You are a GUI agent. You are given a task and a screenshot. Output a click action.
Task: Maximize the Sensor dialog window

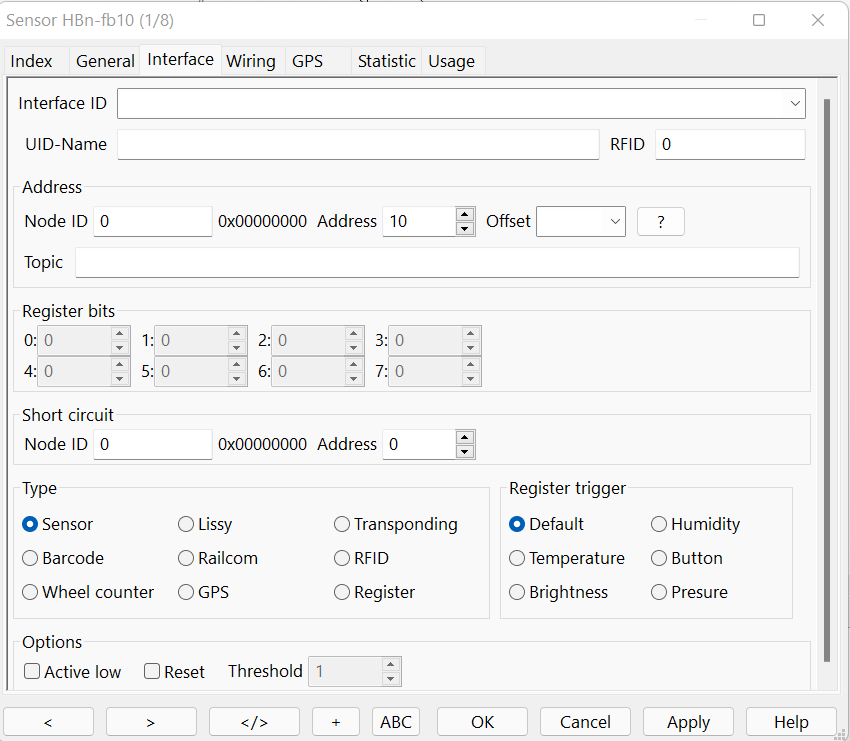pos(759,20)
